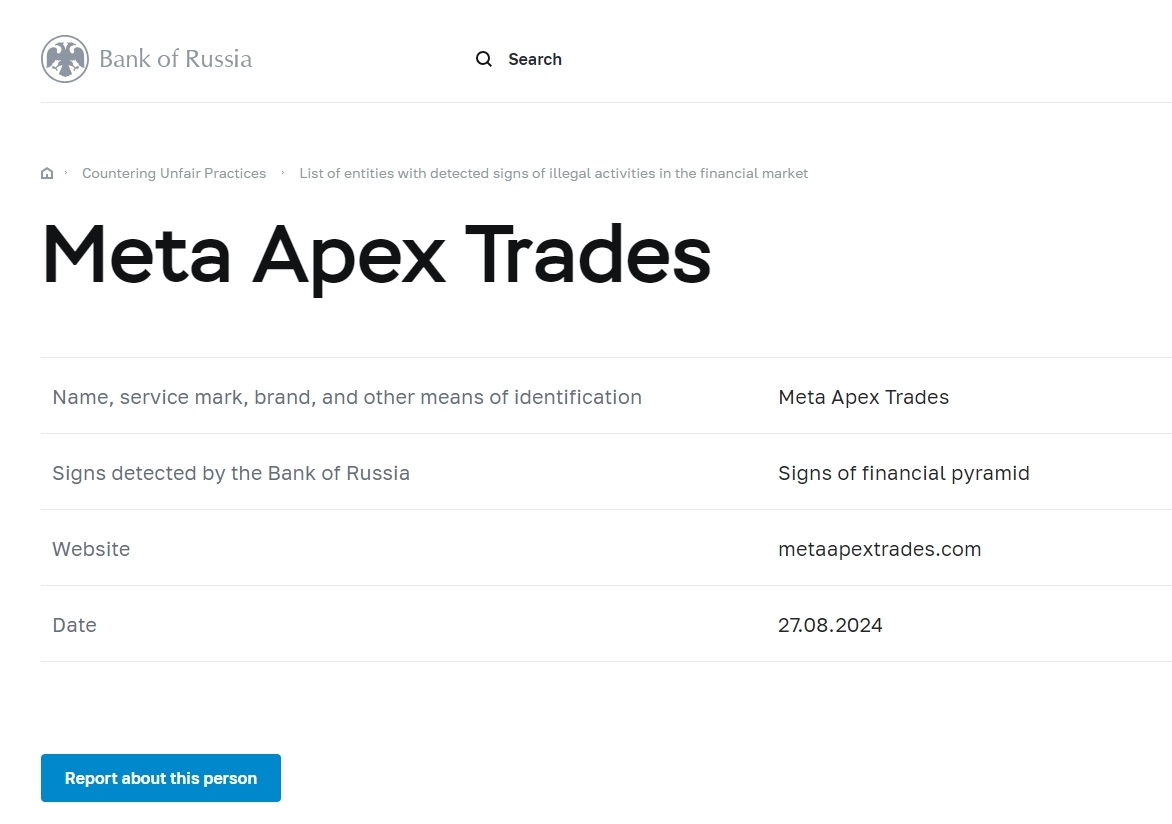Click the Website row label

point(91,549)
